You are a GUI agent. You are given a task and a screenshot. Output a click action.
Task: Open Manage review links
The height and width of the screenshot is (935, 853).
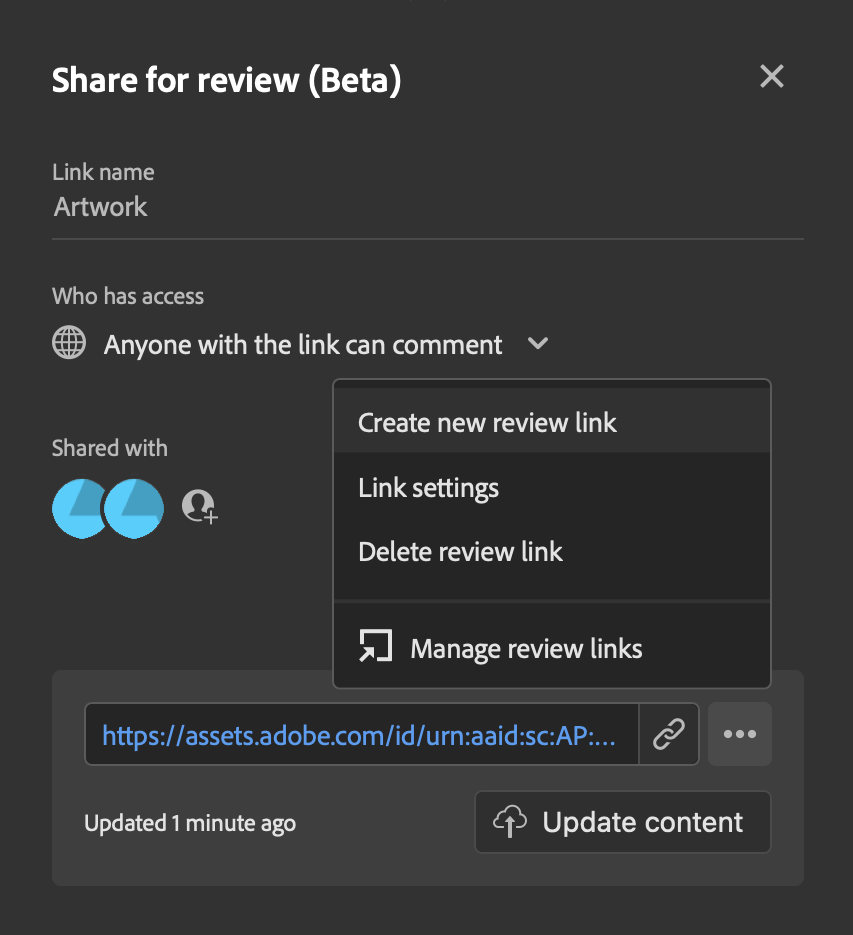pyautogui.click(x=525, y=647)
